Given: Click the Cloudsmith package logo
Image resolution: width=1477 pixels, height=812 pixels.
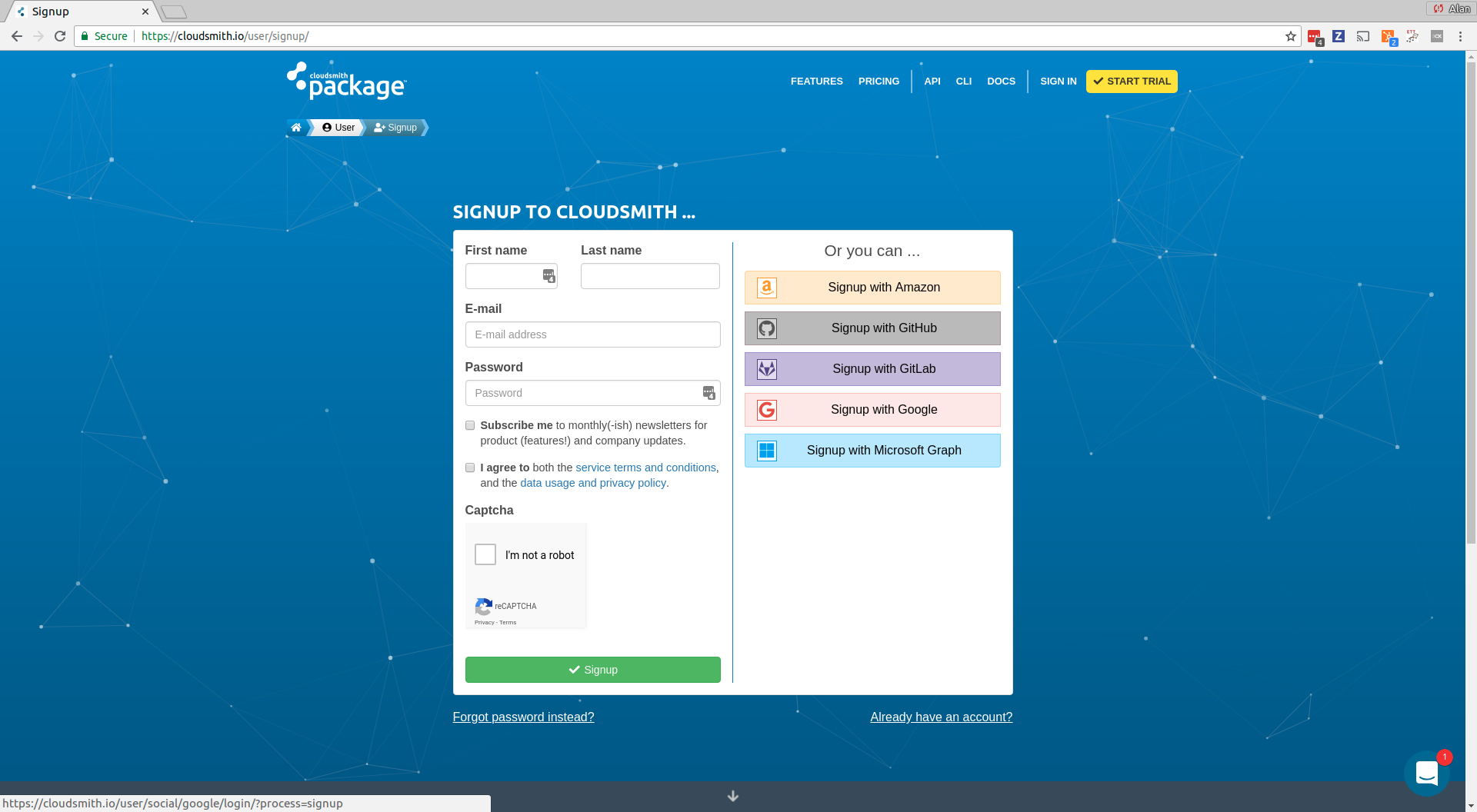Looking at the screenshot, I should pyautogui.click(x=346, y=82).
